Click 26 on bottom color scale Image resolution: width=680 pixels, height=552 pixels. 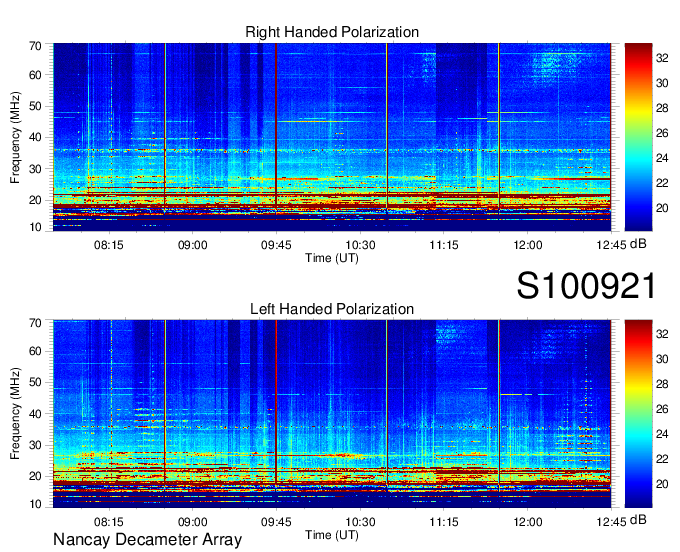pos(662,409)
